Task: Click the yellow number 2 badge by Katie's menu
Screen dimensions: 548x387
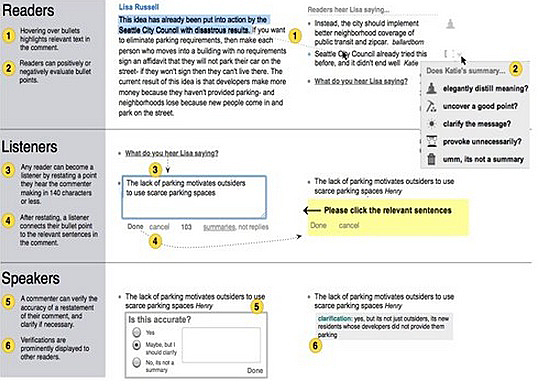Action: (x=515, y=69)
